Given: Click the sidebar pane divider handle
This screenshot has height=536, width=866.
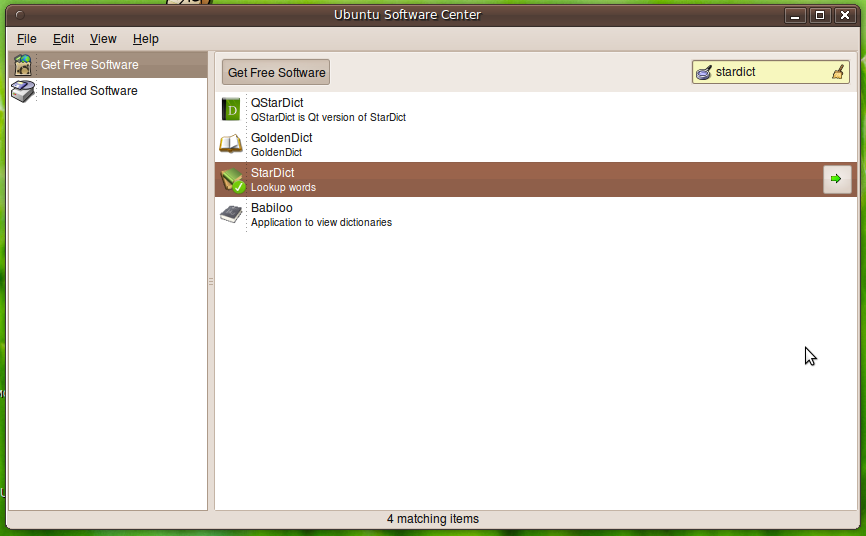Looking at the screenshot, I should (211, 281).
